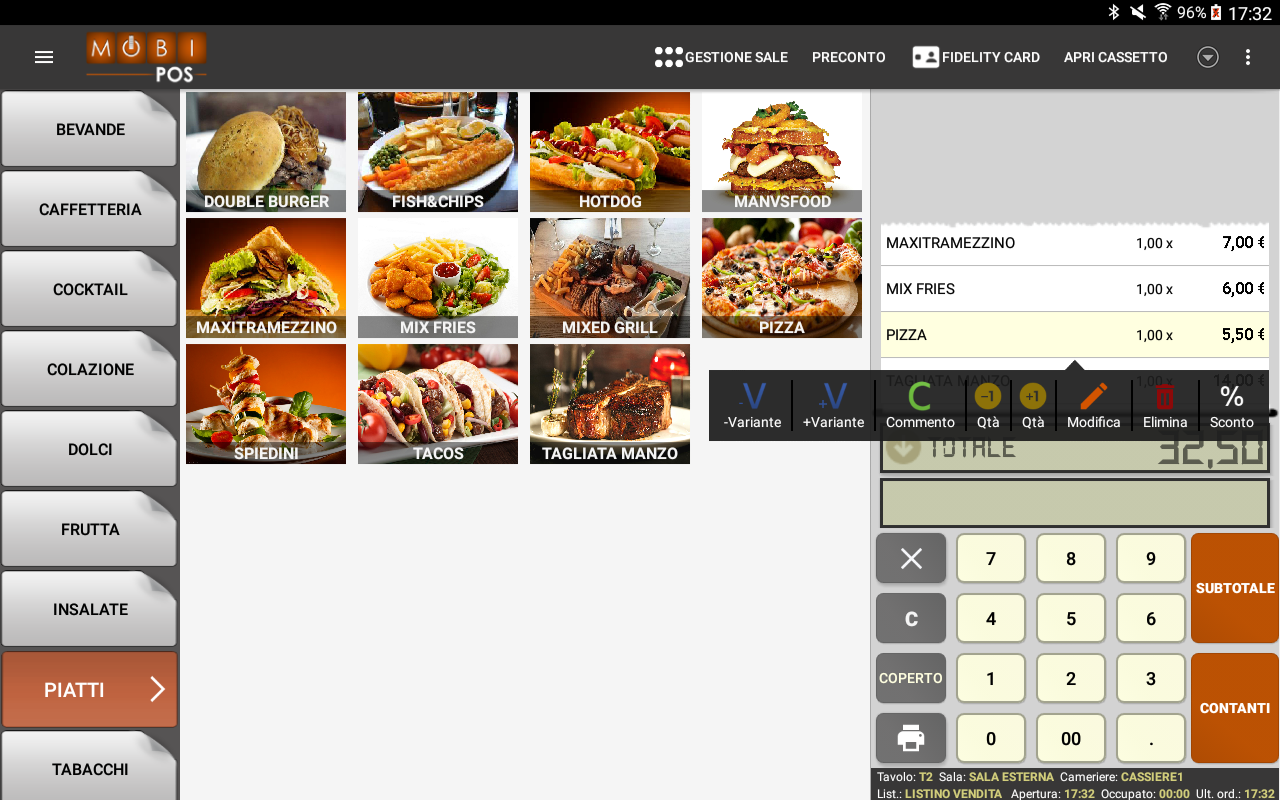Check the battery status icon
The width and height of the screenshot is (1280, 800).
coord(1216,13)
